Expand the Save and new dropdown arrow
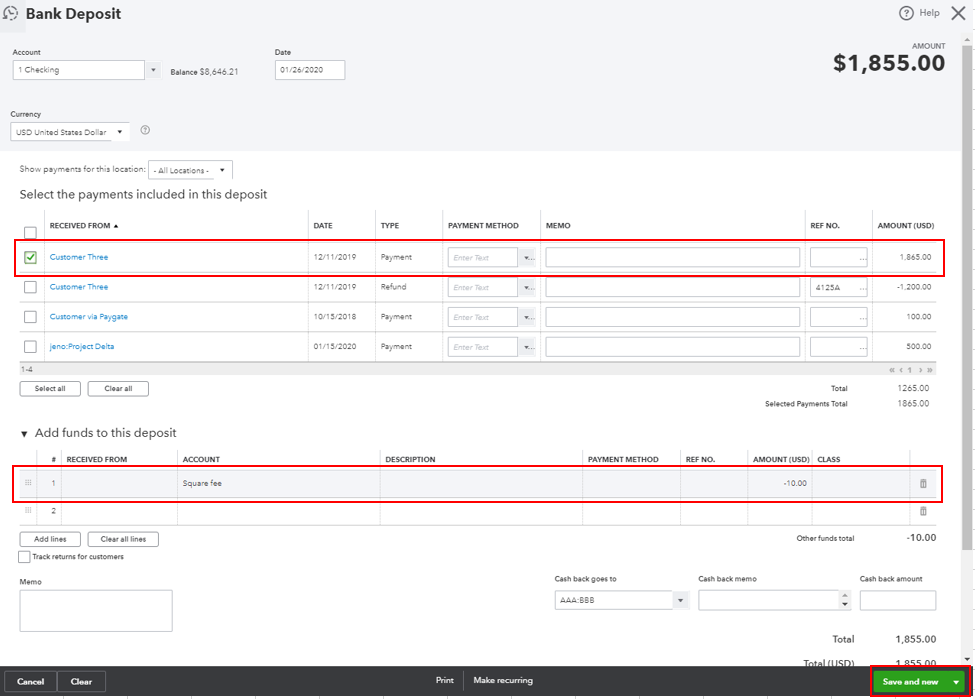Screen dimensions: 975x699 point(956,682)
